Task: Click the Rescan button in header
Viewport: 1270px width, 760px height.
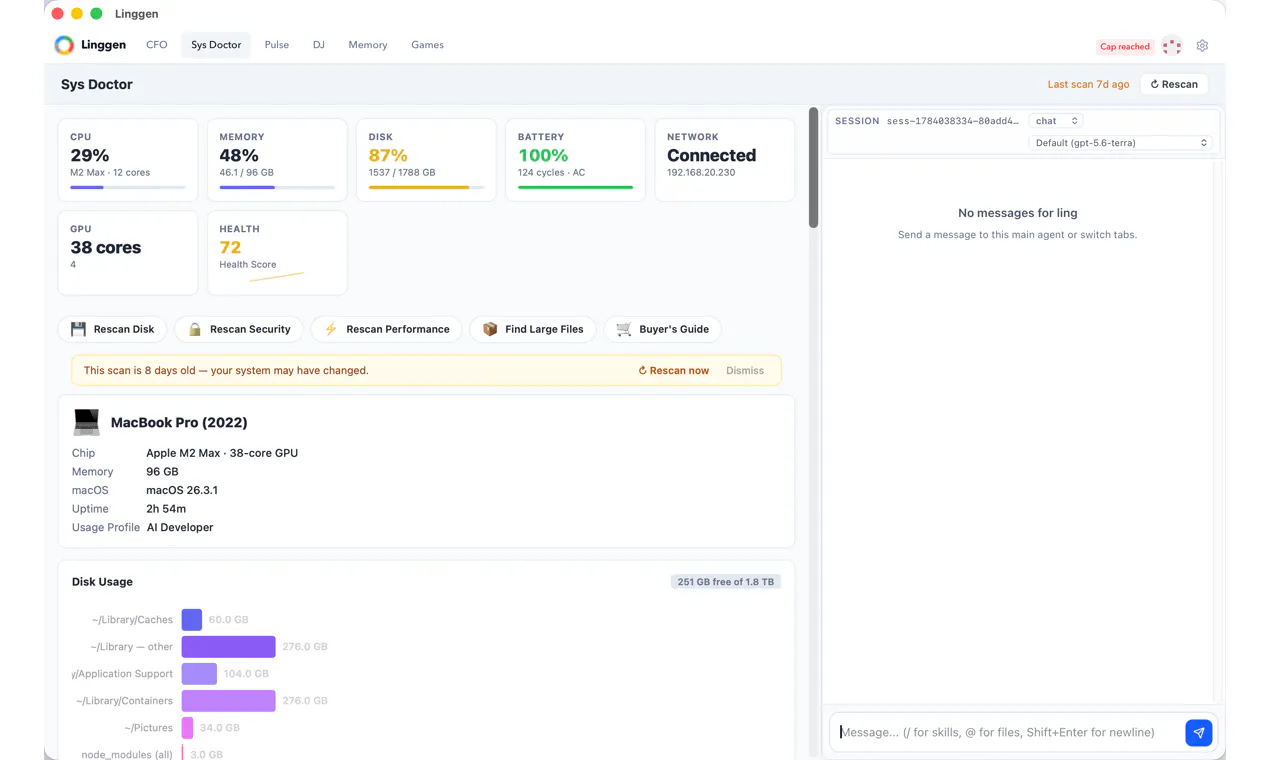Action: (1174, 84)
